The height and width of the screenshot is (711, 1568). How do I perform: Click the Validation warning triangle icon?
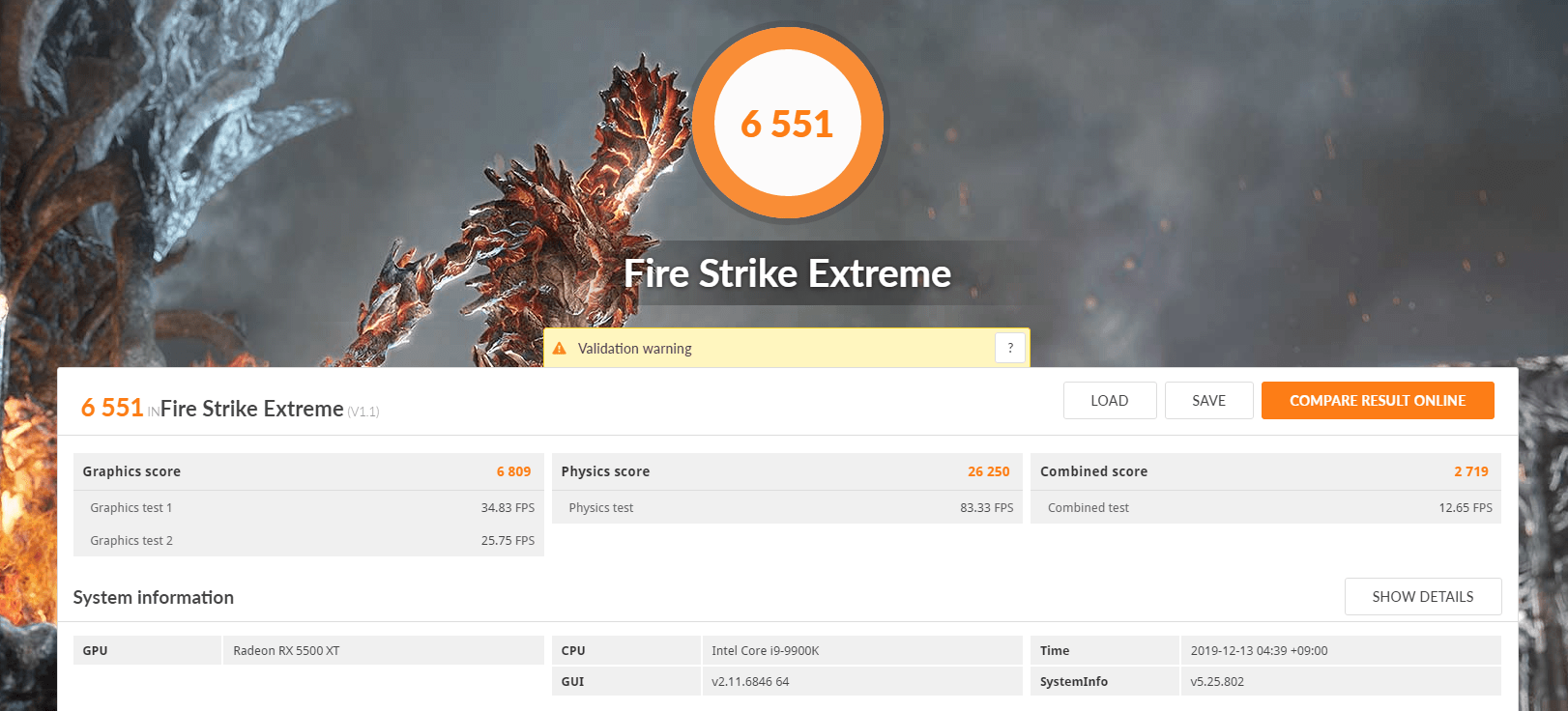point(559,349)
